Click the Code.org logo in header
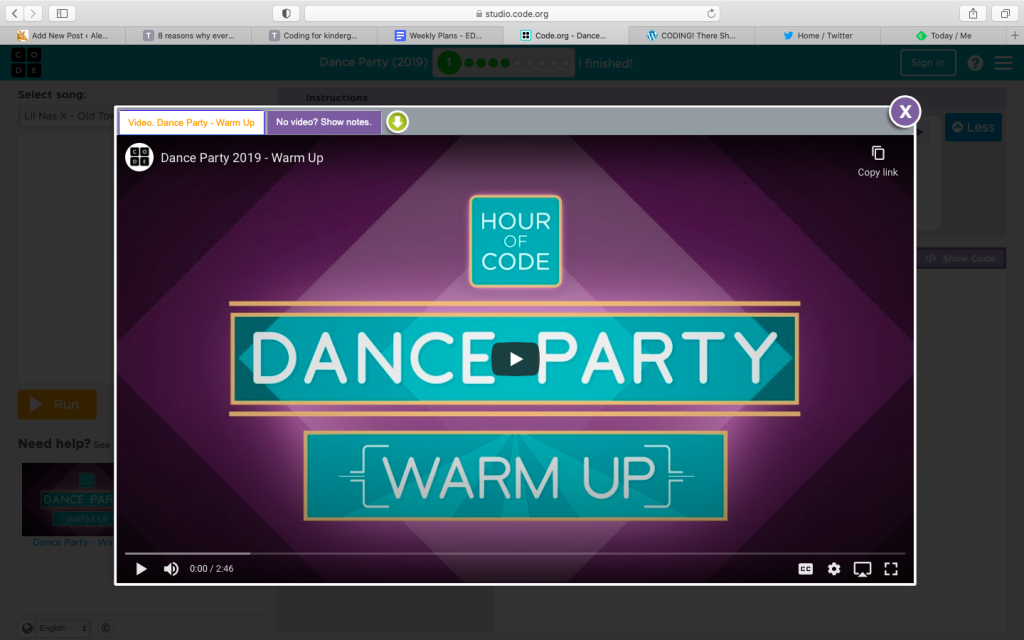 pyautogui.click(x=26, y=63)
